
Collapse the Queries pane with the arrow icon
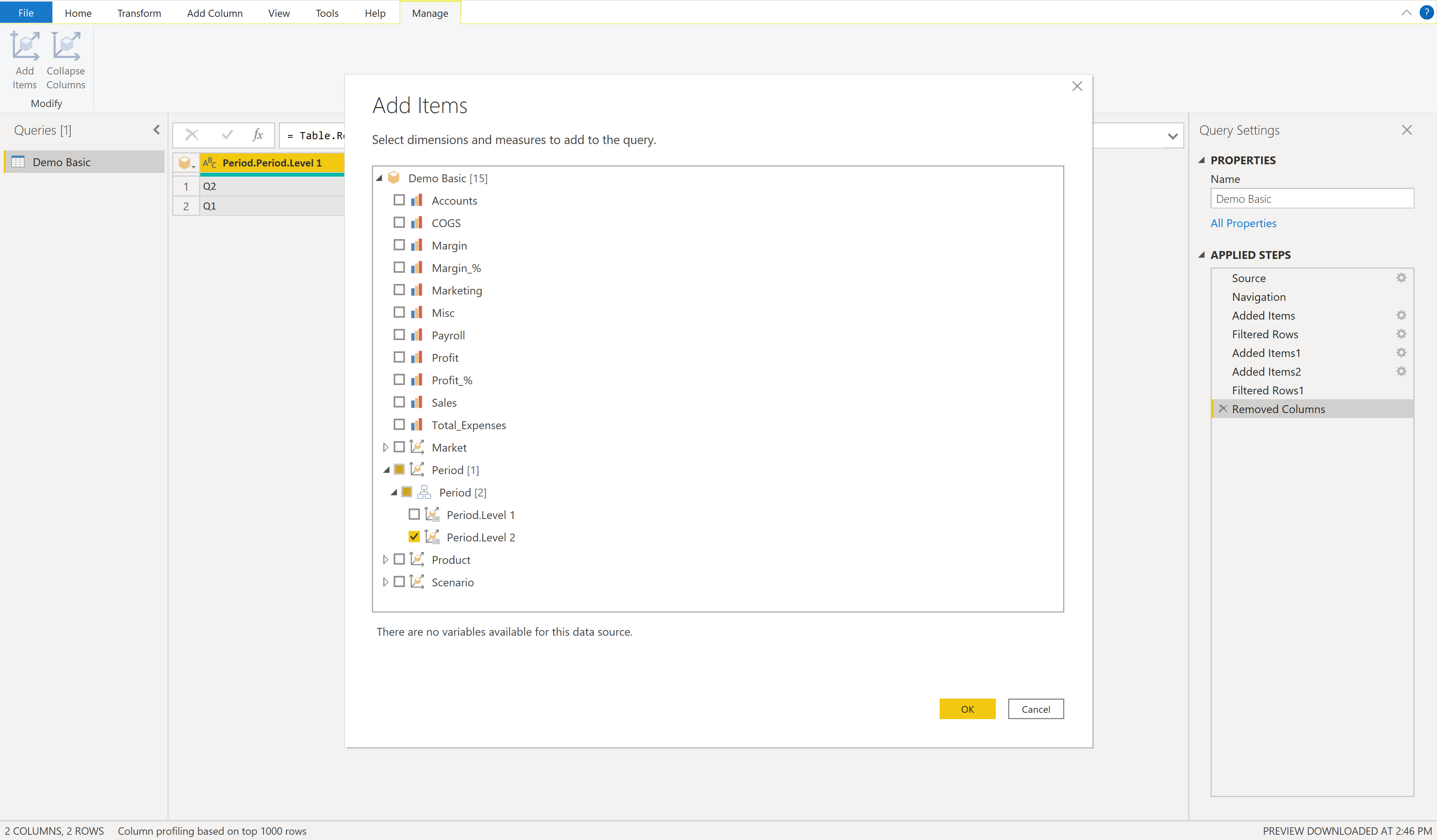pos(157,130)
